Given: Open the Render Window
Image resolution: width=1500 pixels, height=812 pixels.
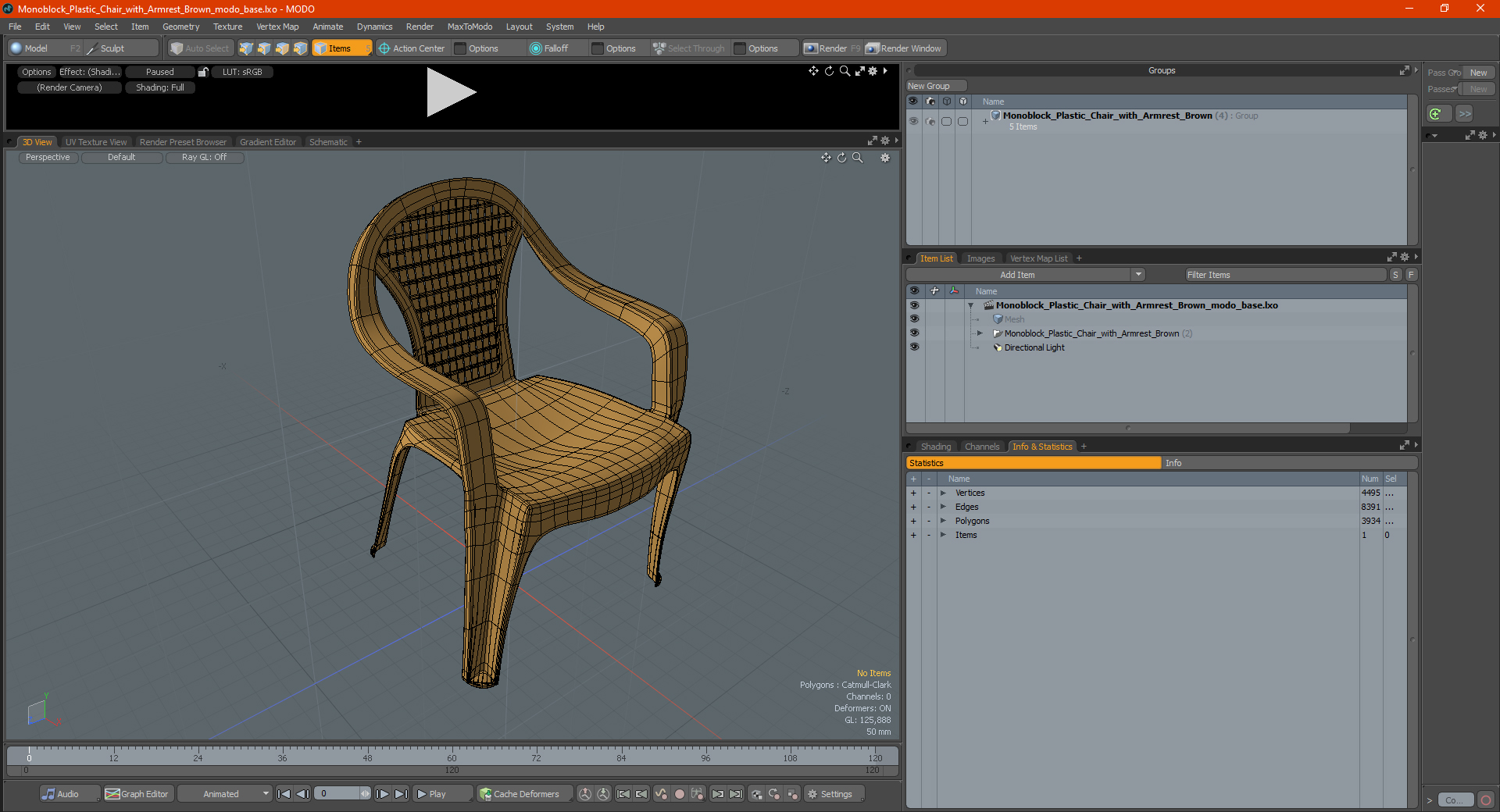Looking at the screenshot, I should [x=904, y=48].
